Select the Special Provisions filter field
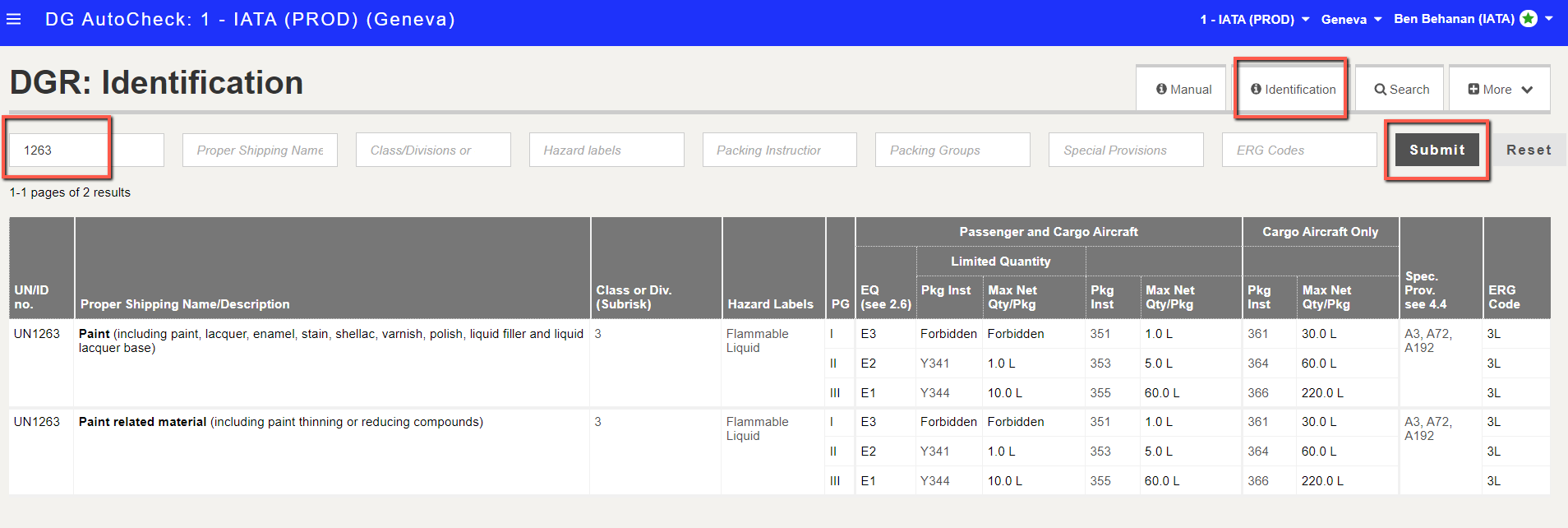This screenshot has height=528, width=1568. click(x=1127, y=150)
